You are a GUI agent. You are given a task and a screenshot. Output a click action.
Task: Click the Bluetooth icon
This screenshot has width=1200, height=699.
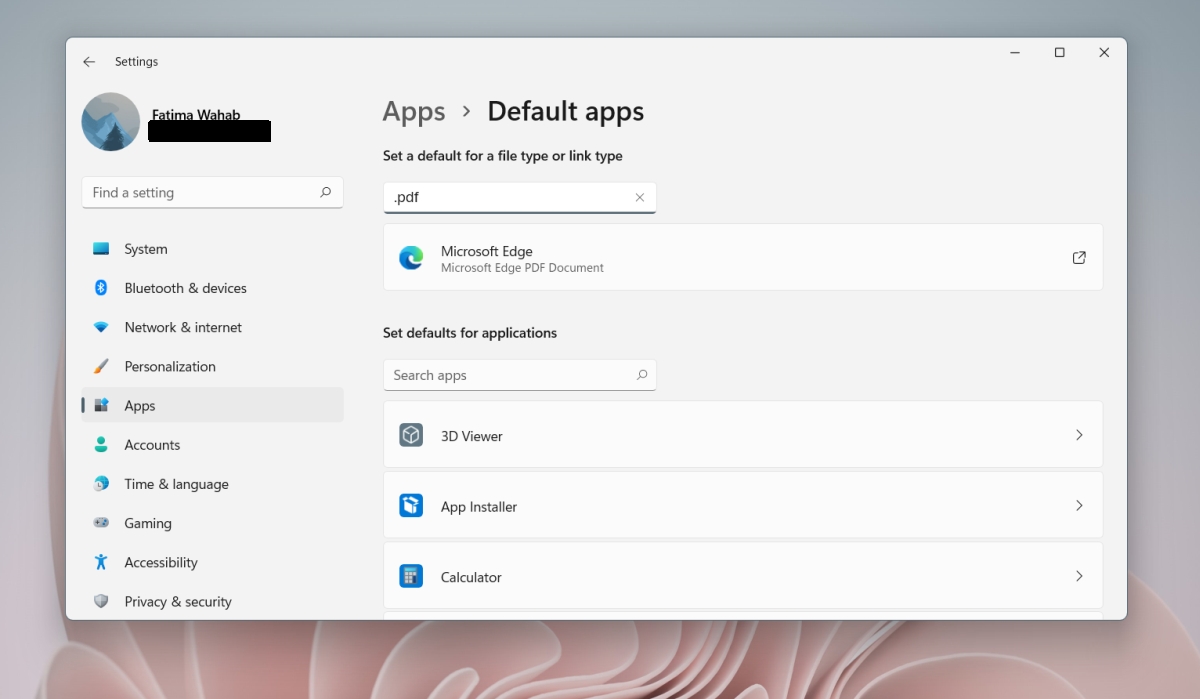[x=101, y=288]
